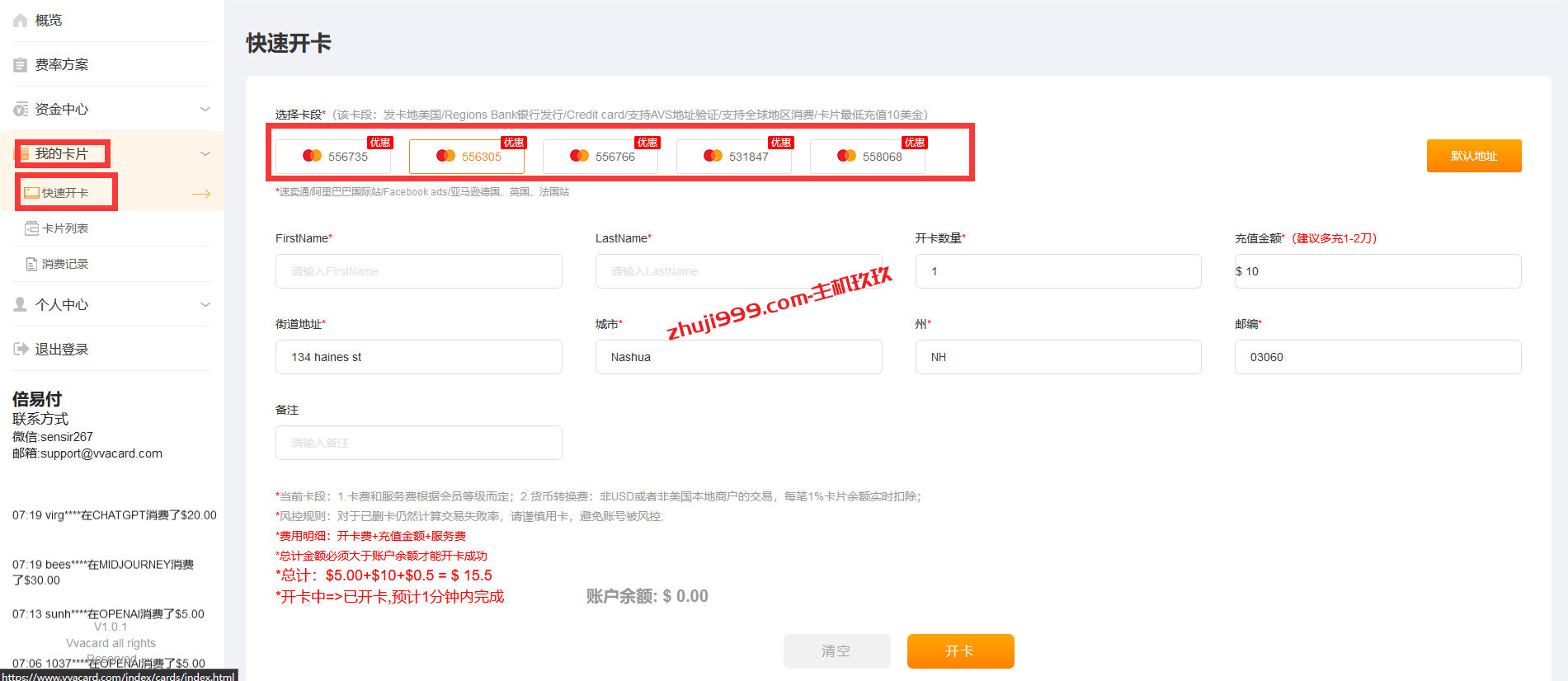This screenshot has height=681, width=1568.
Task: Click the 备注 remarks input field
Action: (x=419, y=443)
